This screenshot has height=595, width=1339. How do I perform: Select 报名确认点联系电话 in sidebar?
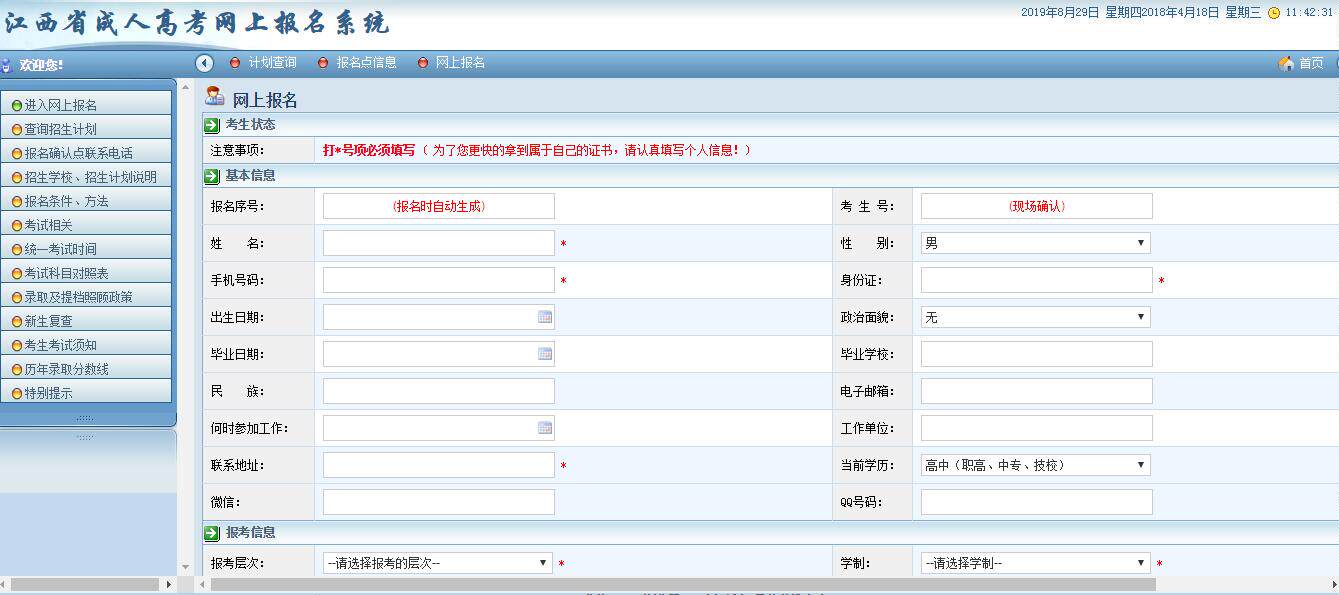(87, 152)
